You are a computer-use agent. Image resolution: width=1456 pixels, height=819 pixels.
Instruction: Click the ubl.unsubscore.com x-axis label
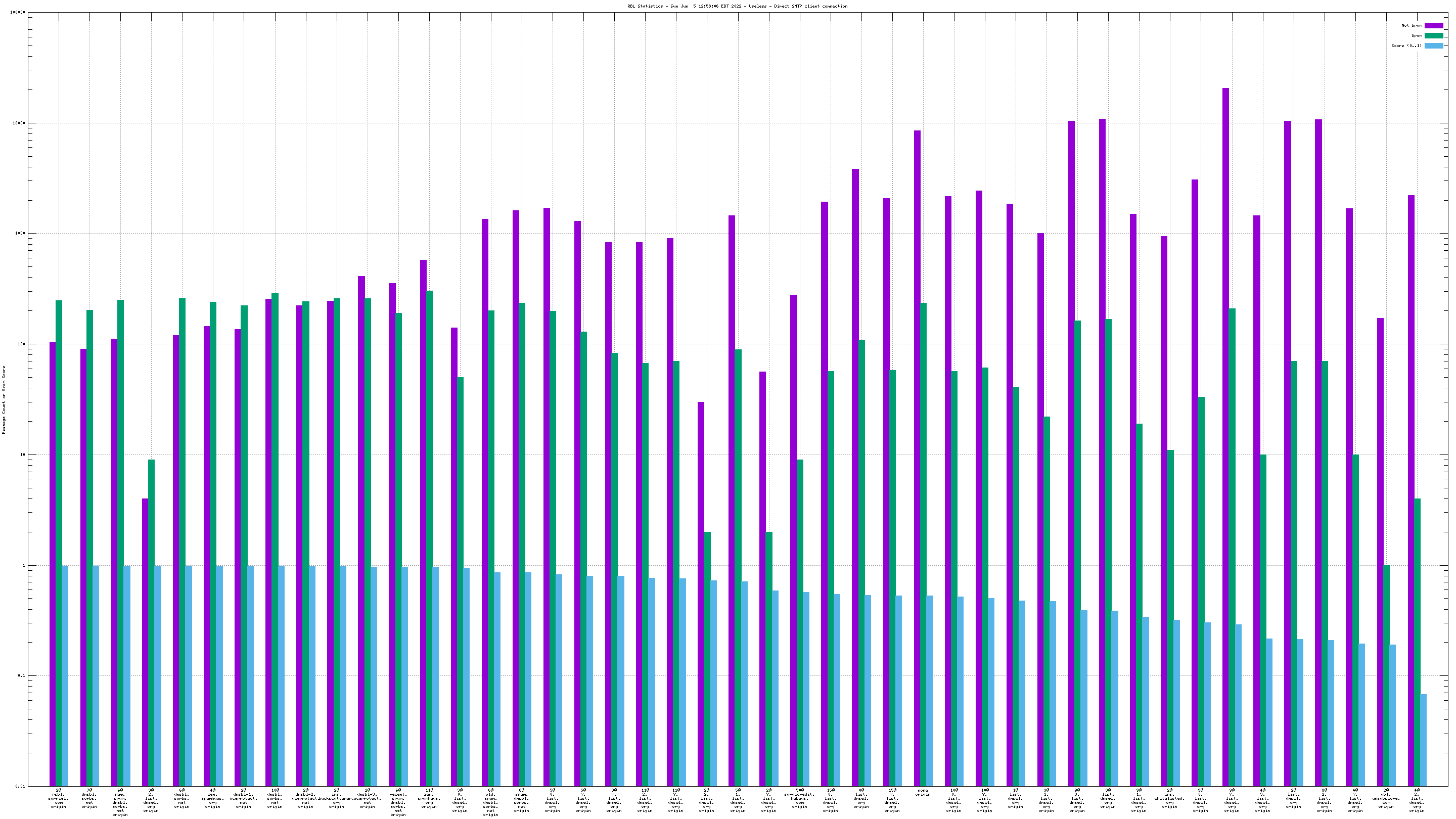point(1385,798)
